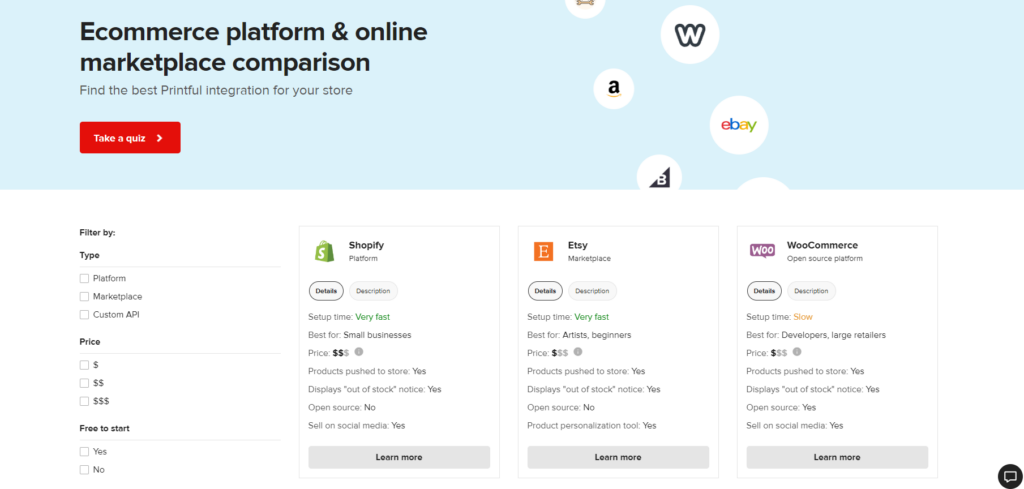Image resolution: width=1024 pixels, height=489 pixels.
Task: Click the Amazon logo circle
Action: click(613, 89)
